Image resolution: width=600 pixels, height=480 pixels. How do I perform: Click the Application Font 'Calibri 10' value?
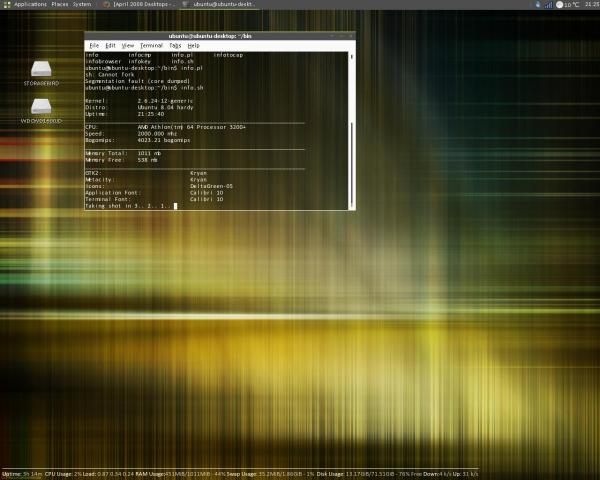pos(207,193)
